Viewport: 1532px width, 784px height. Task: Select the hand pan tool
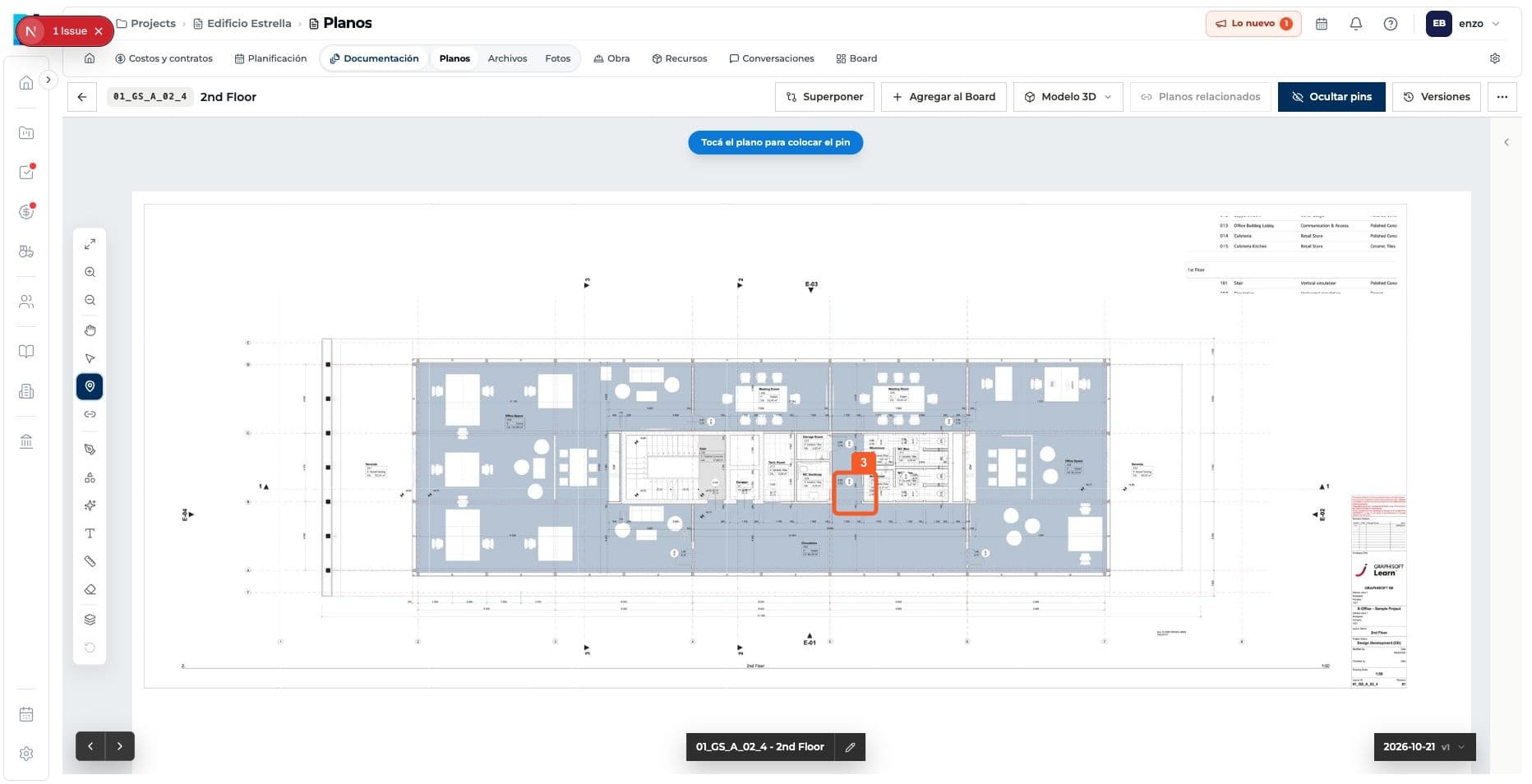coord(90,330)
